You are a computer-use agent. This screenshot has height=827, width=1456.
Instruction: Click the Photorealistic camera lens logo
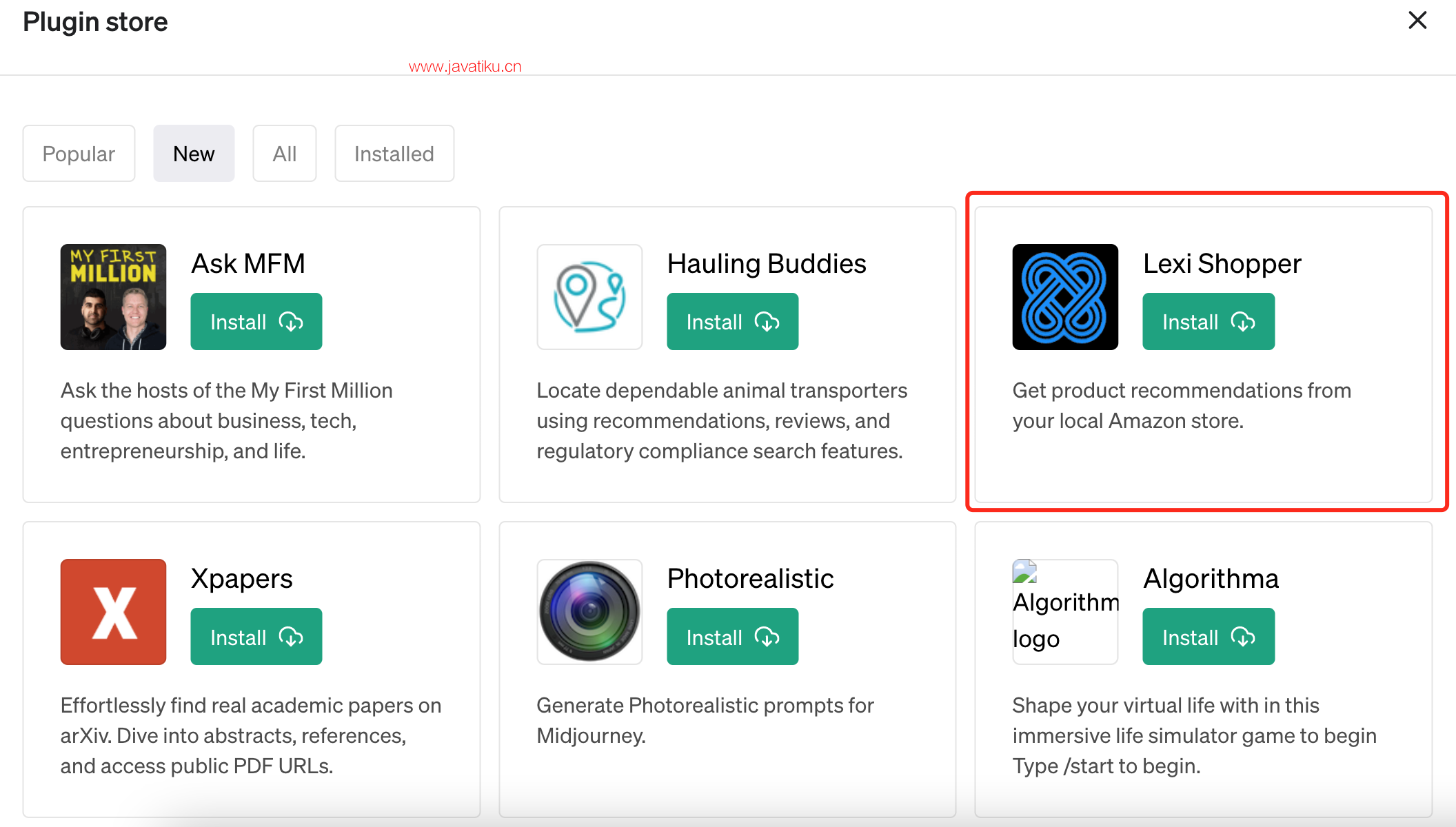click(589, 612)
